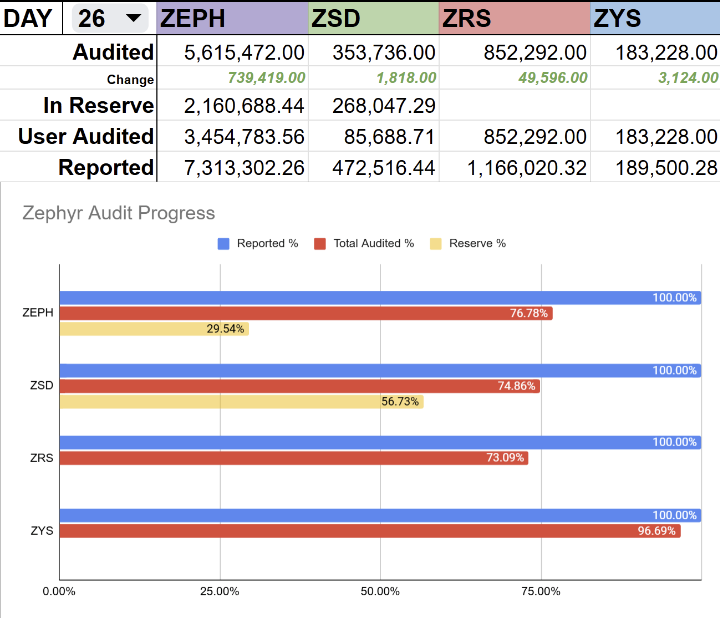Click the Reported row label
This screenshot has height=618, width=720.
[x=106, y=167]
